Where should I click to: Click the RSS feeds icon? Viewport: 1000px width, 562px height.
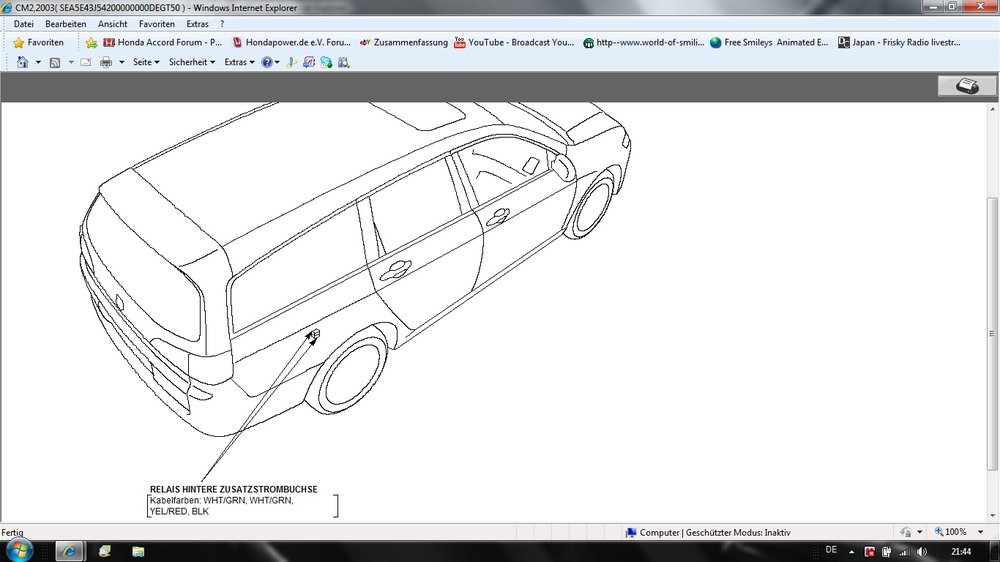(x=55, y=62)
